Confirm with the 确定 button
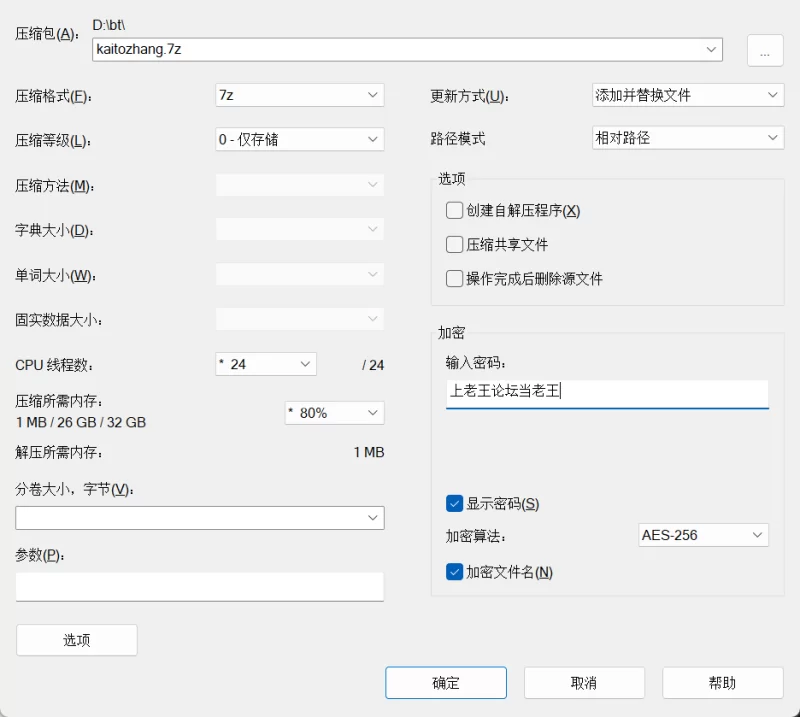The height and width of the screenshot is (717, 800). [x=445, y=683]
